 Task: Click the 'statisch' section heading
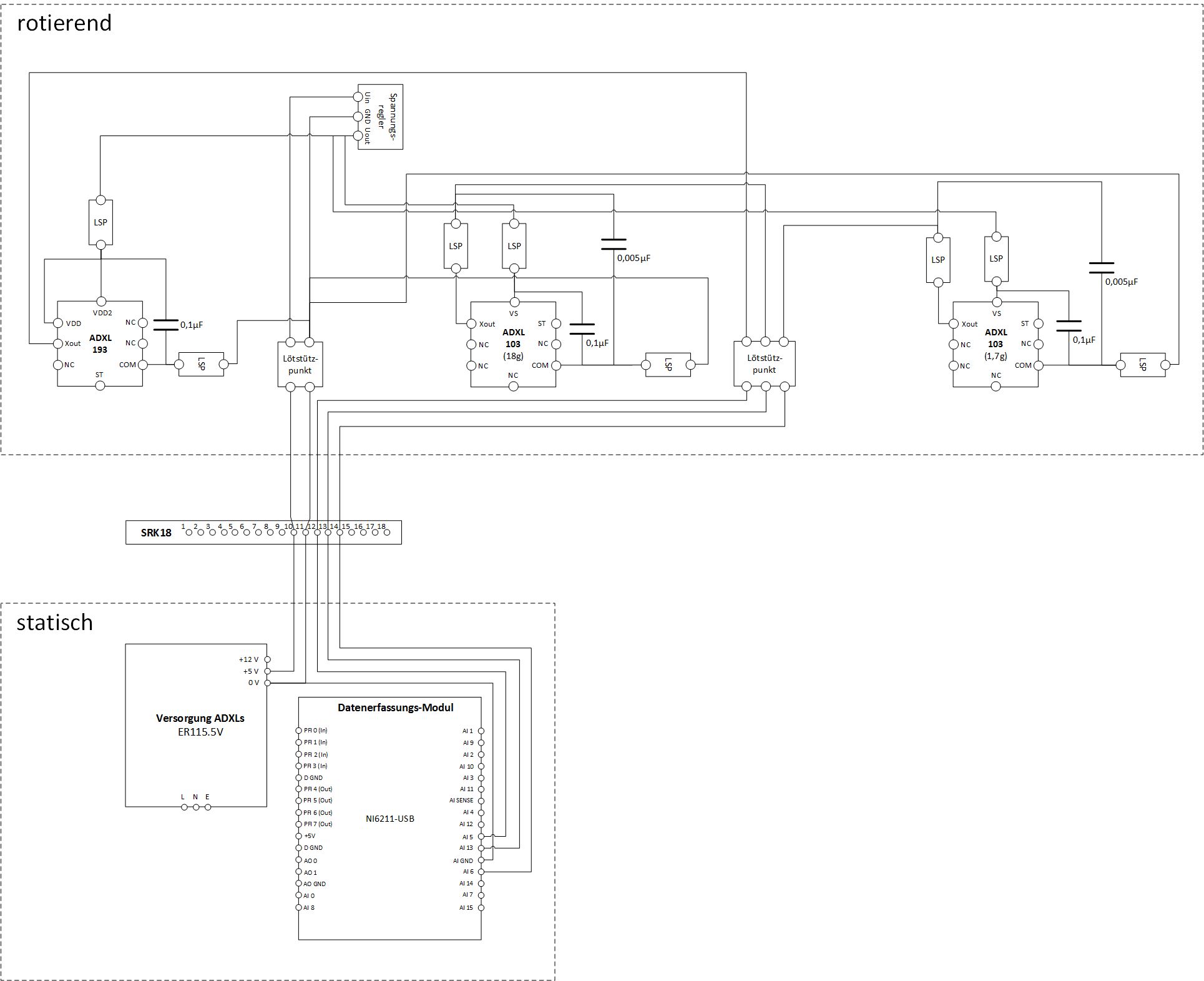(x=55, y=623)
